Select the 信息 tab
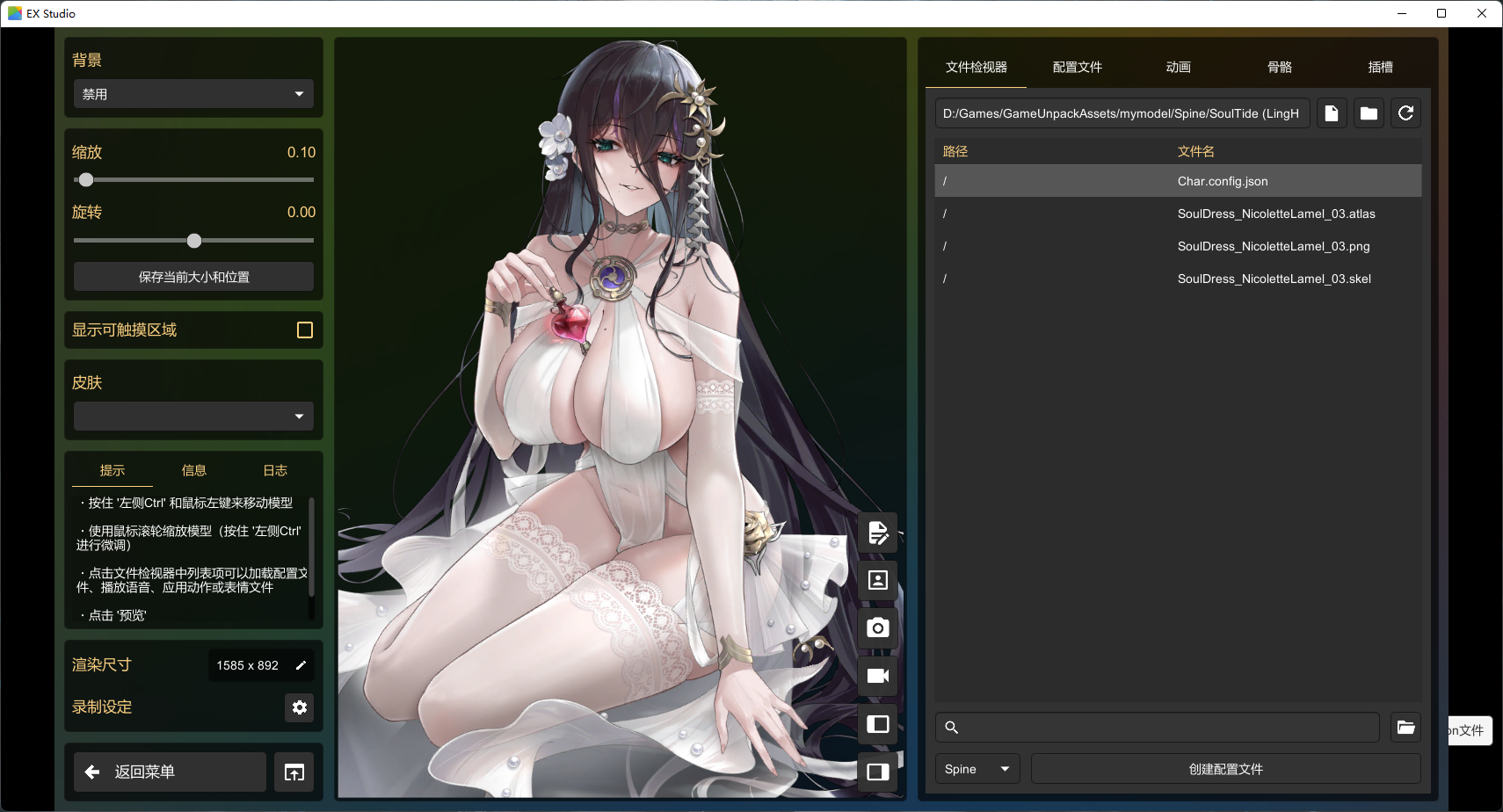The height and width of the screenshot is (812, 1503). click(x=193, y=471)
